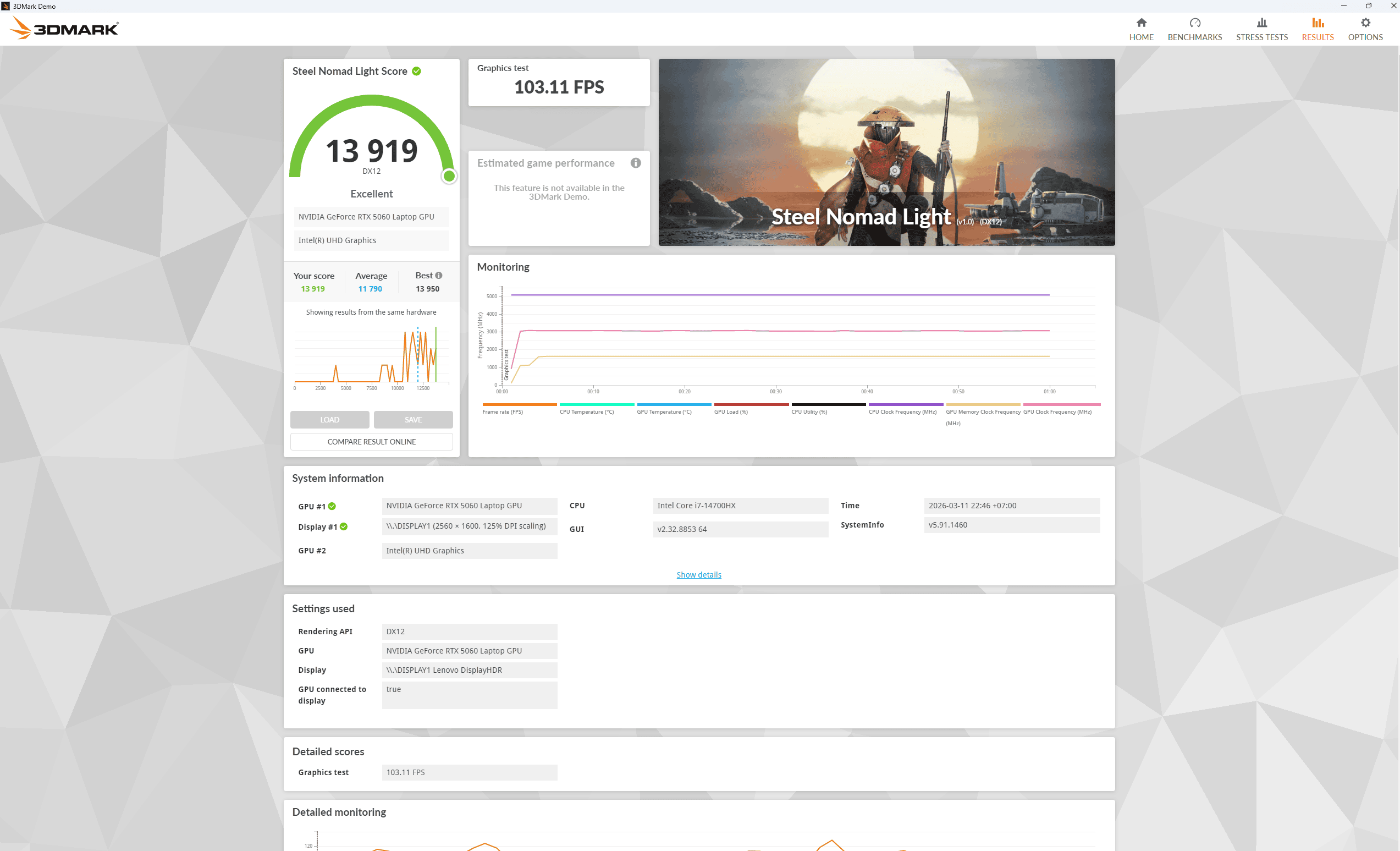Toggle the CPU Temperature legend
Screen dimensions: 1400x851
click(x=596, y=408)
